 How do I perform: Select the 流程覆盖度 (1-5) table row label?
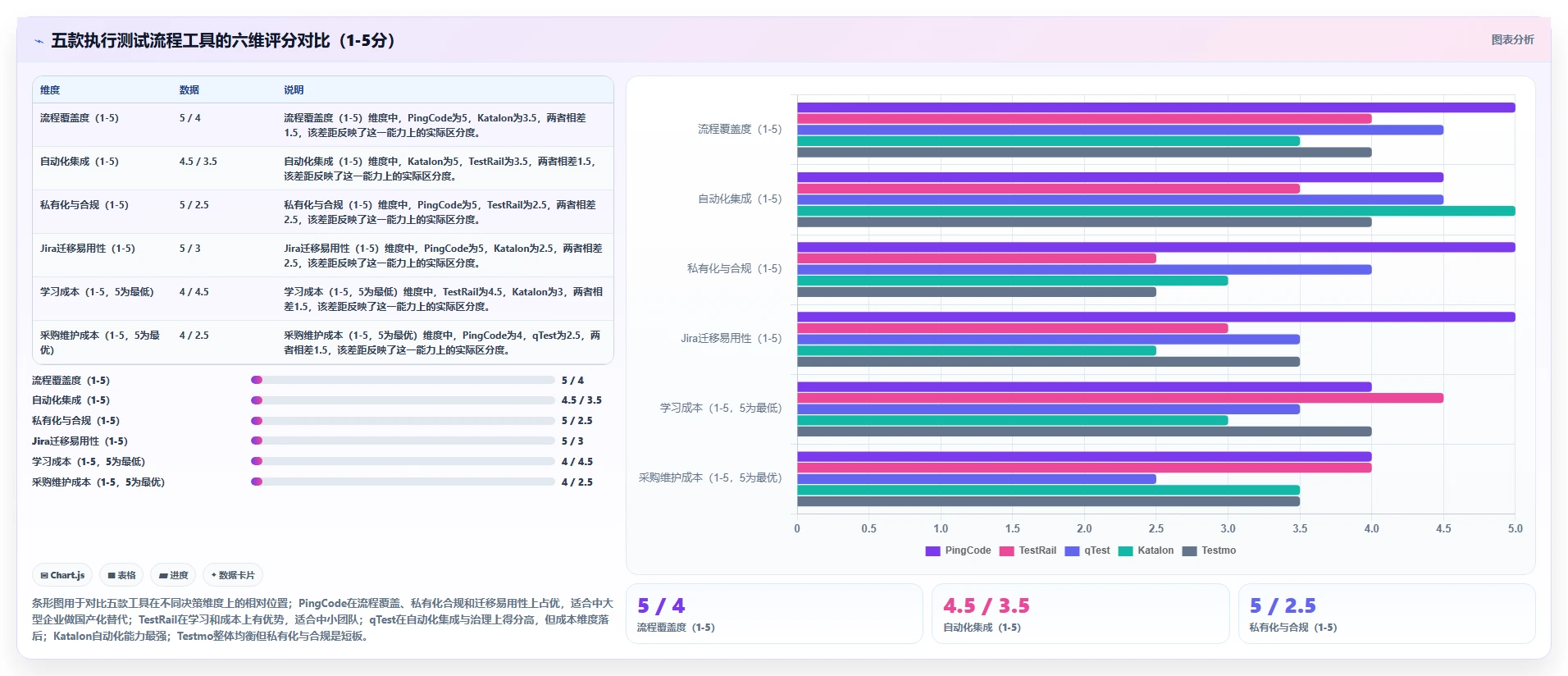pyautogui.click(x=80, y=118)
